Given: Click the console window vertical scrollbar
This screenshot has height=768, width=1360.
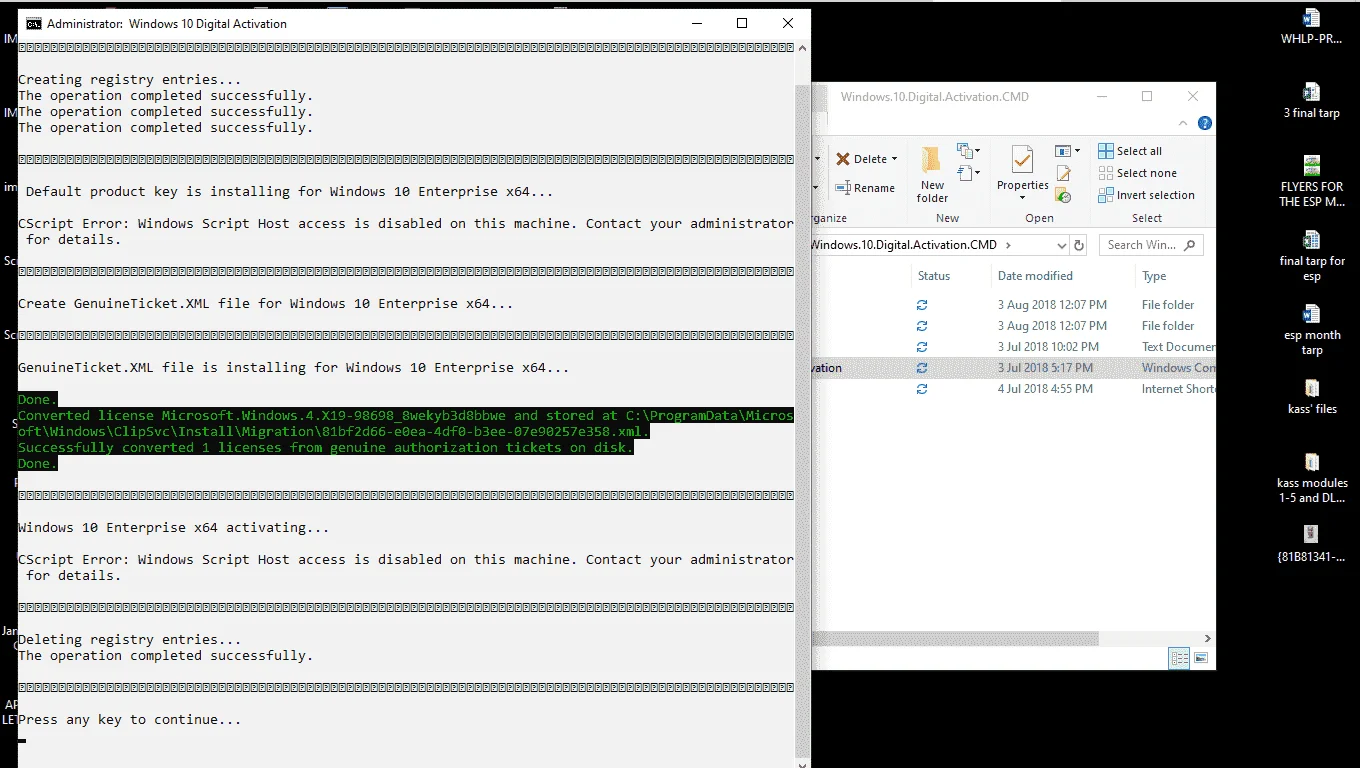Looking at the screenshot, I should coord(802,420).
